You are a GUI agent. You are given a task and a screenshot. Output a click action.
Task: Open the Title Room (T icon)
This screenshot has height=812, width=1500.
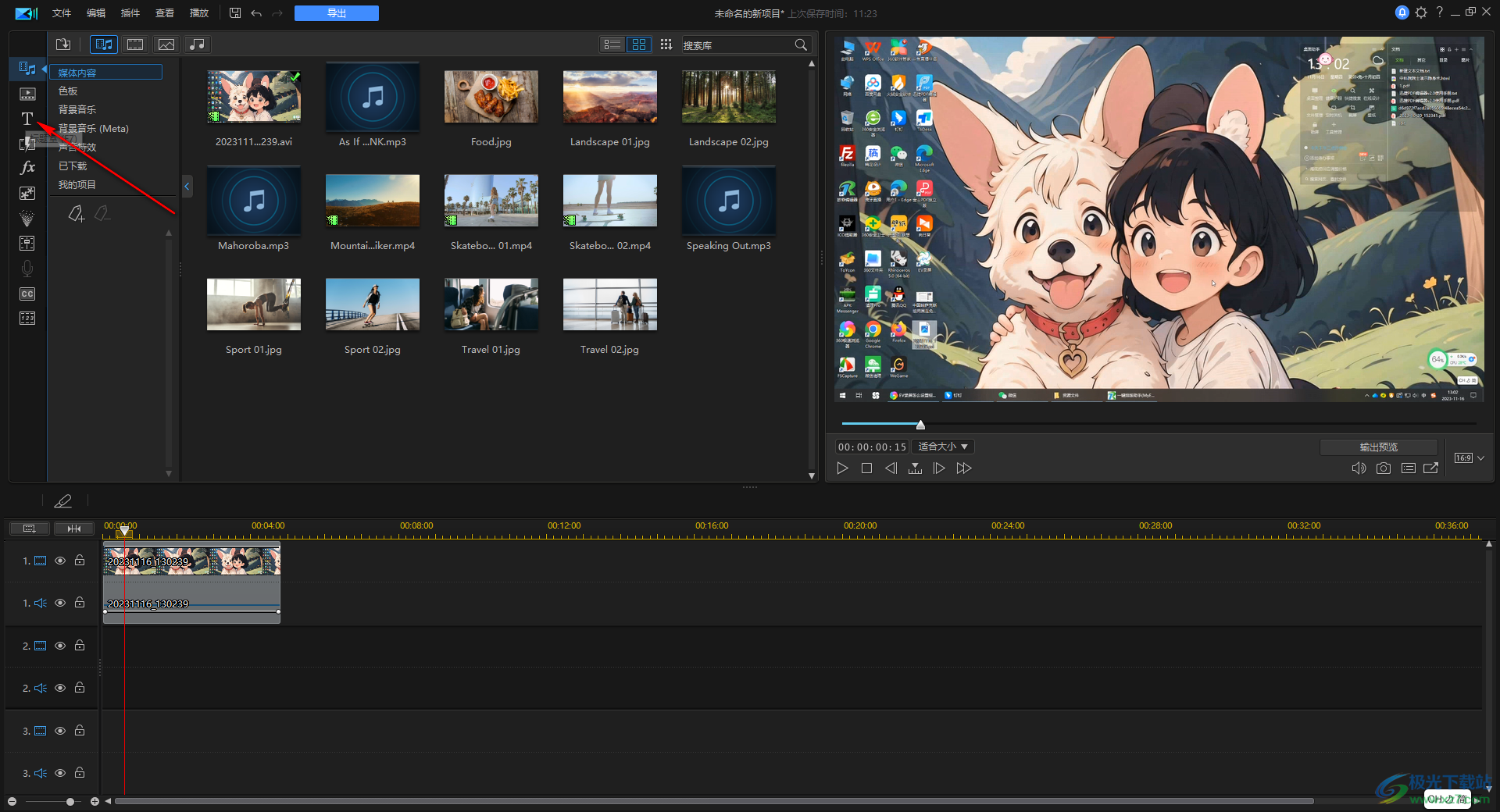tap(27, 119)
